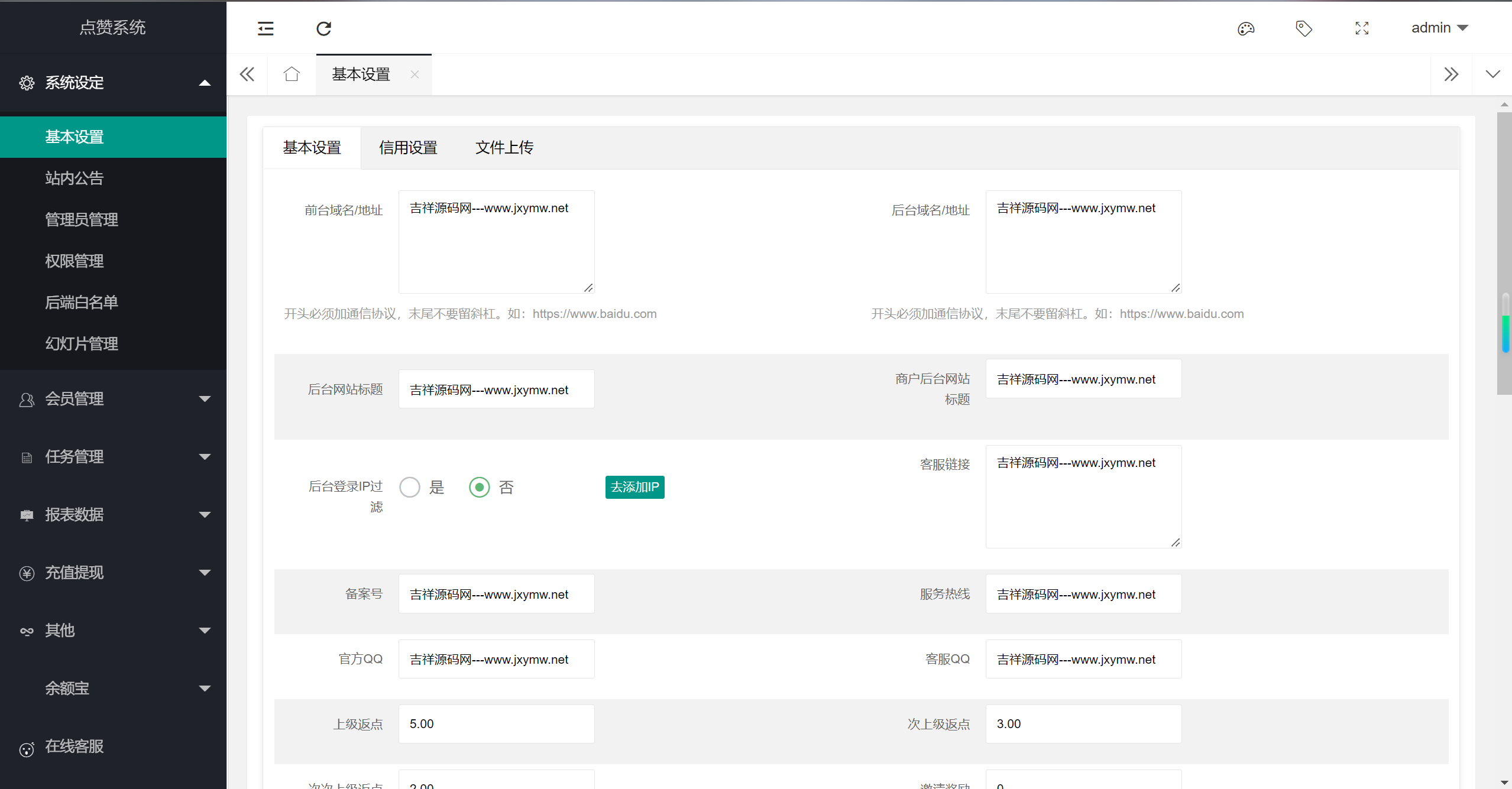Focus the 次上级返点 input with 3.00

click(x=1083, y=724)
